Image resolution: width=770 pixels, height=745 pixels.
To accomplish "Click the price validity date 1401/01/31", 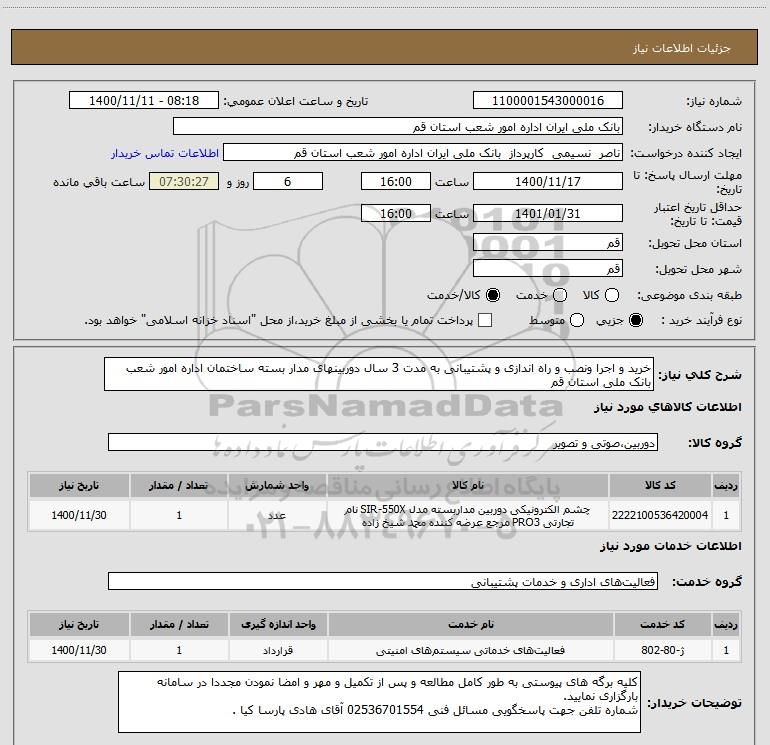I will [x=548, y=213].
